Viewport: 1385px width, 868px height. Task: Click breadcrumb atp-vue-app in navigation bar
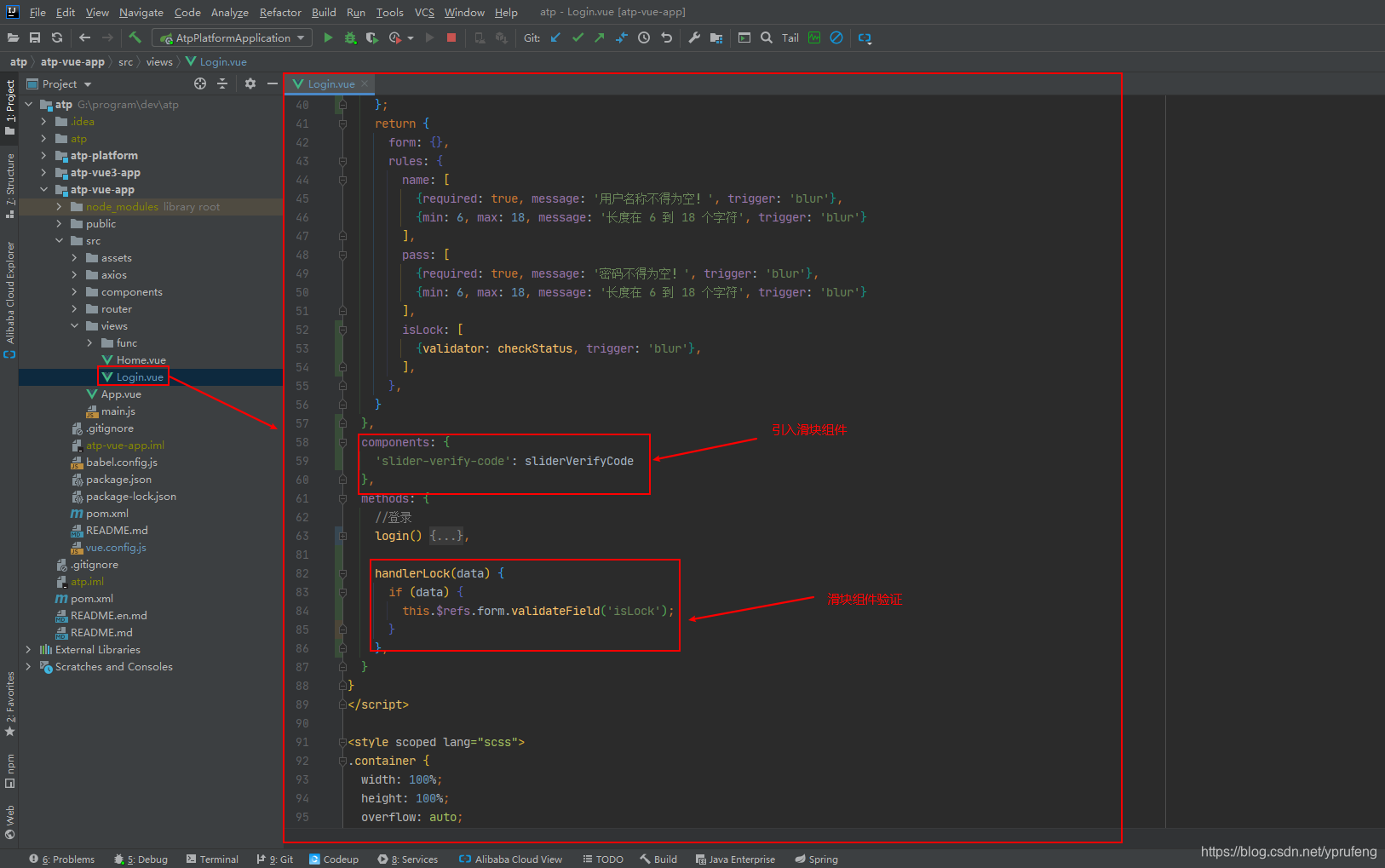pos(72,61)
